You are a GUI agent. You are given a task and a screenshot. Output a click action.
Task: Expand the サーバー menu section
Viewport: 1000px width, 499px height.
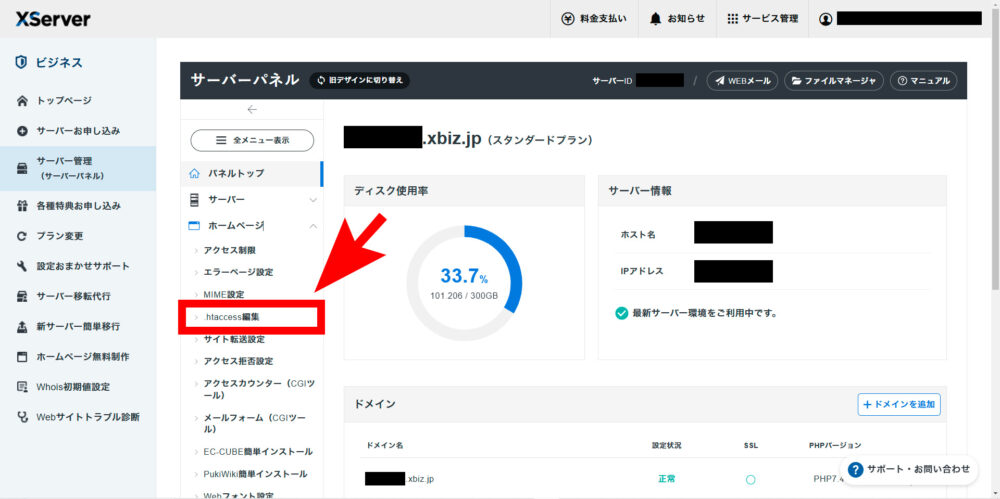[x=252, y=200]
